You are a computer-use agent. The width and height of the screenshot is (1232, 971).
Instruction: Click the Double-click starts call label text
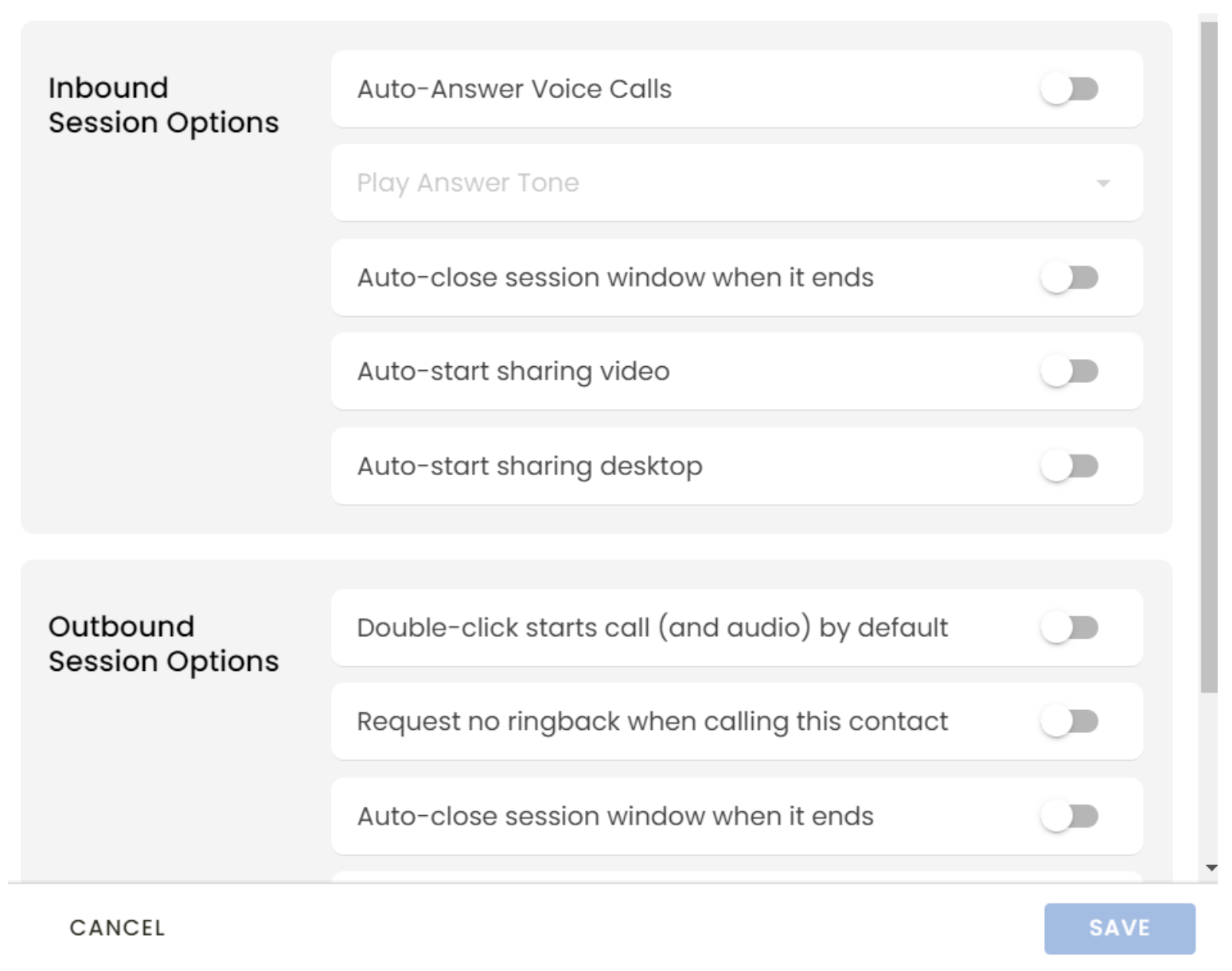point(652,628)
